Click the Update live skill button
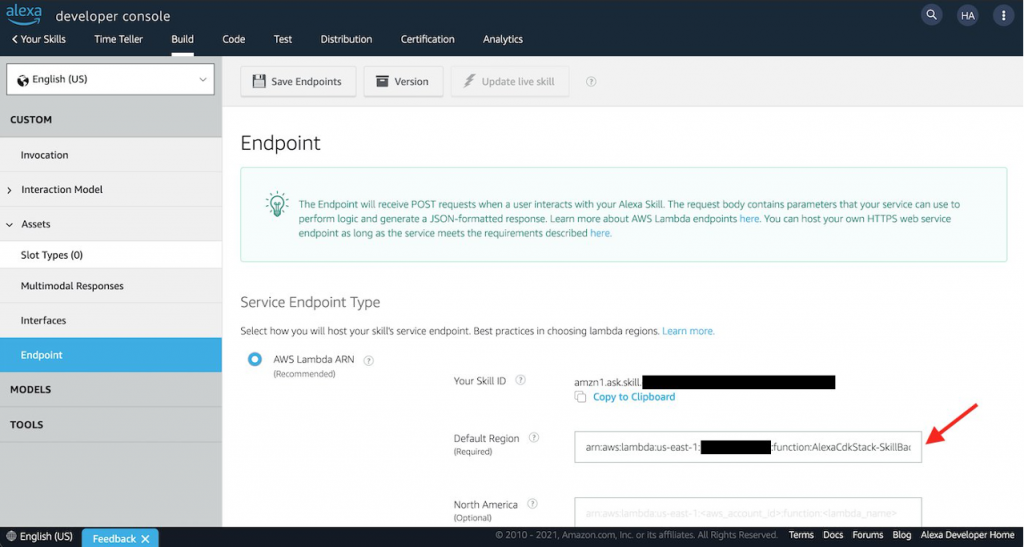This screenshot has height=547, width=1024. (509, 82)
